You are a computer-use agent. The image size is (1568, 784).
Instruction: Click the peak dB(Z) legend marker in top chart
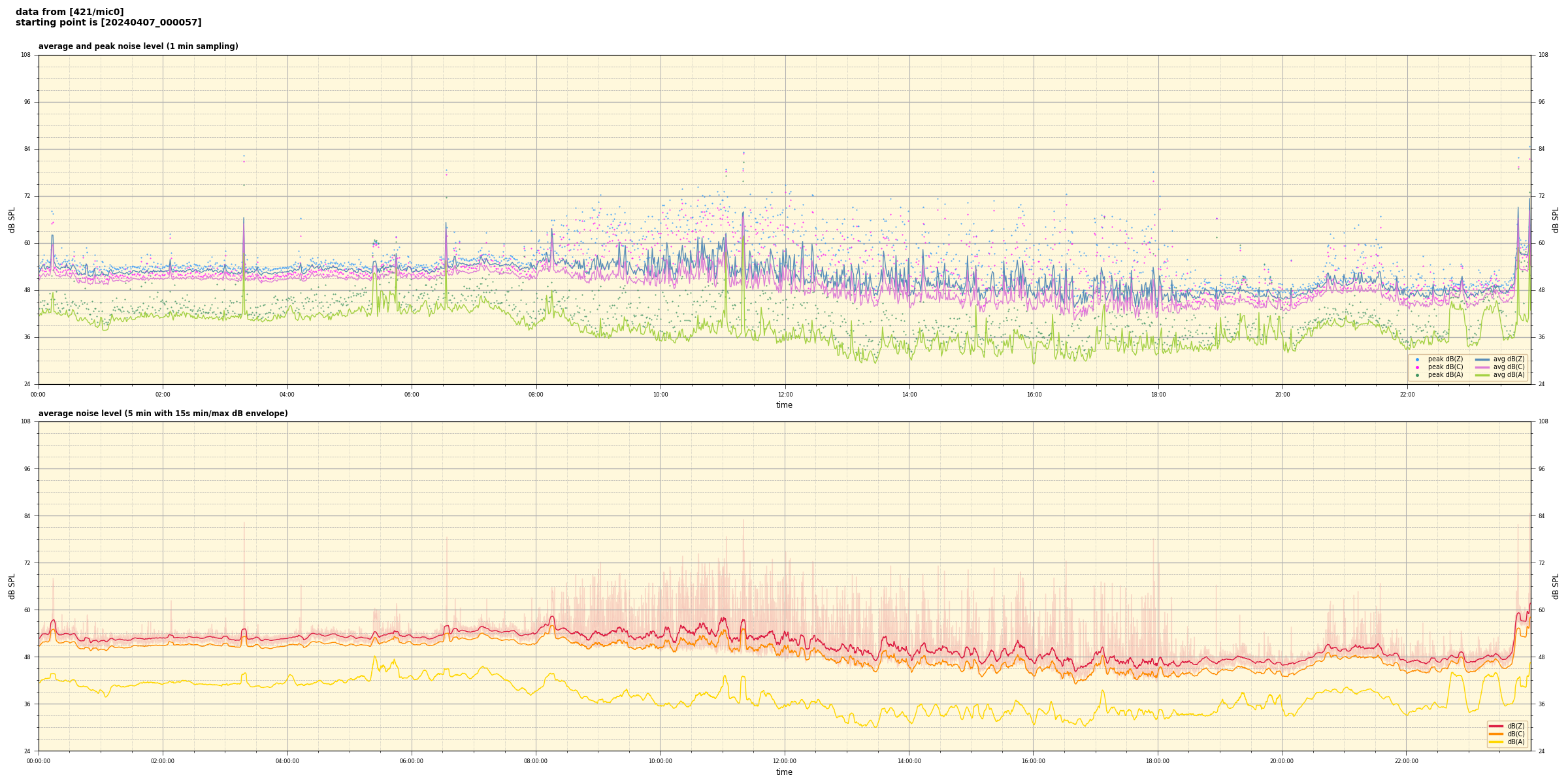1417,359
